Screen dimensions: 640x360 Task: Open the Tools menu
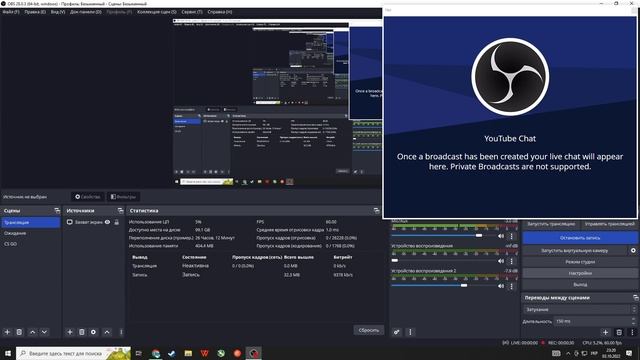tap(192, 12)
